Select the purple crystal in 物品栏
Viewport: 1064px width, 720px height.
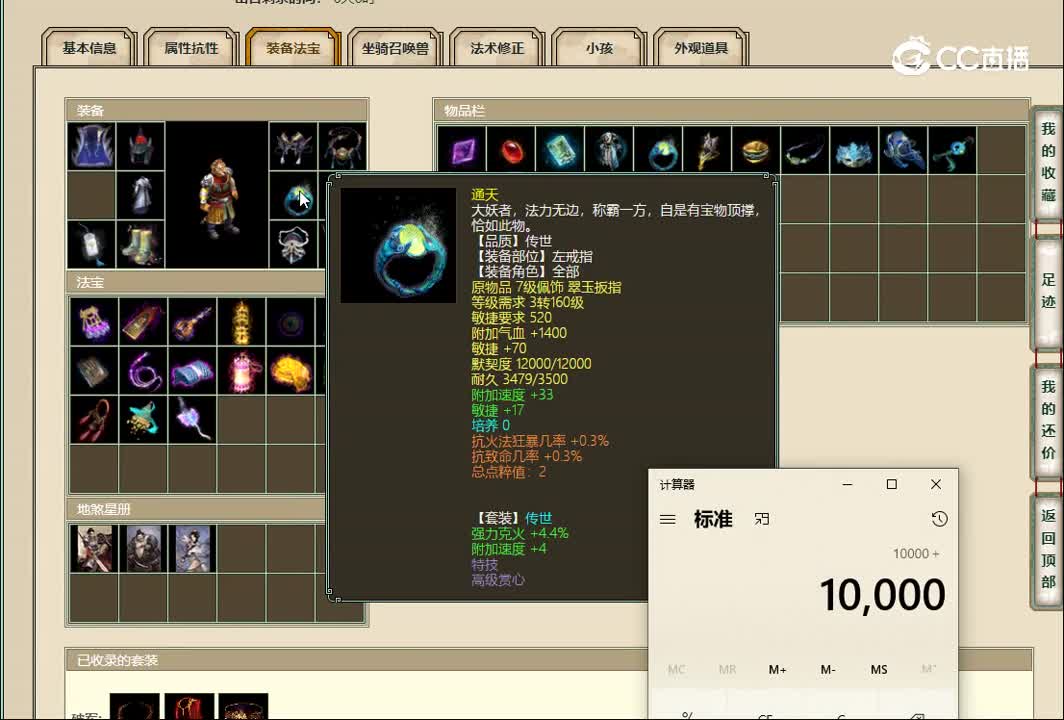point(461,150)
